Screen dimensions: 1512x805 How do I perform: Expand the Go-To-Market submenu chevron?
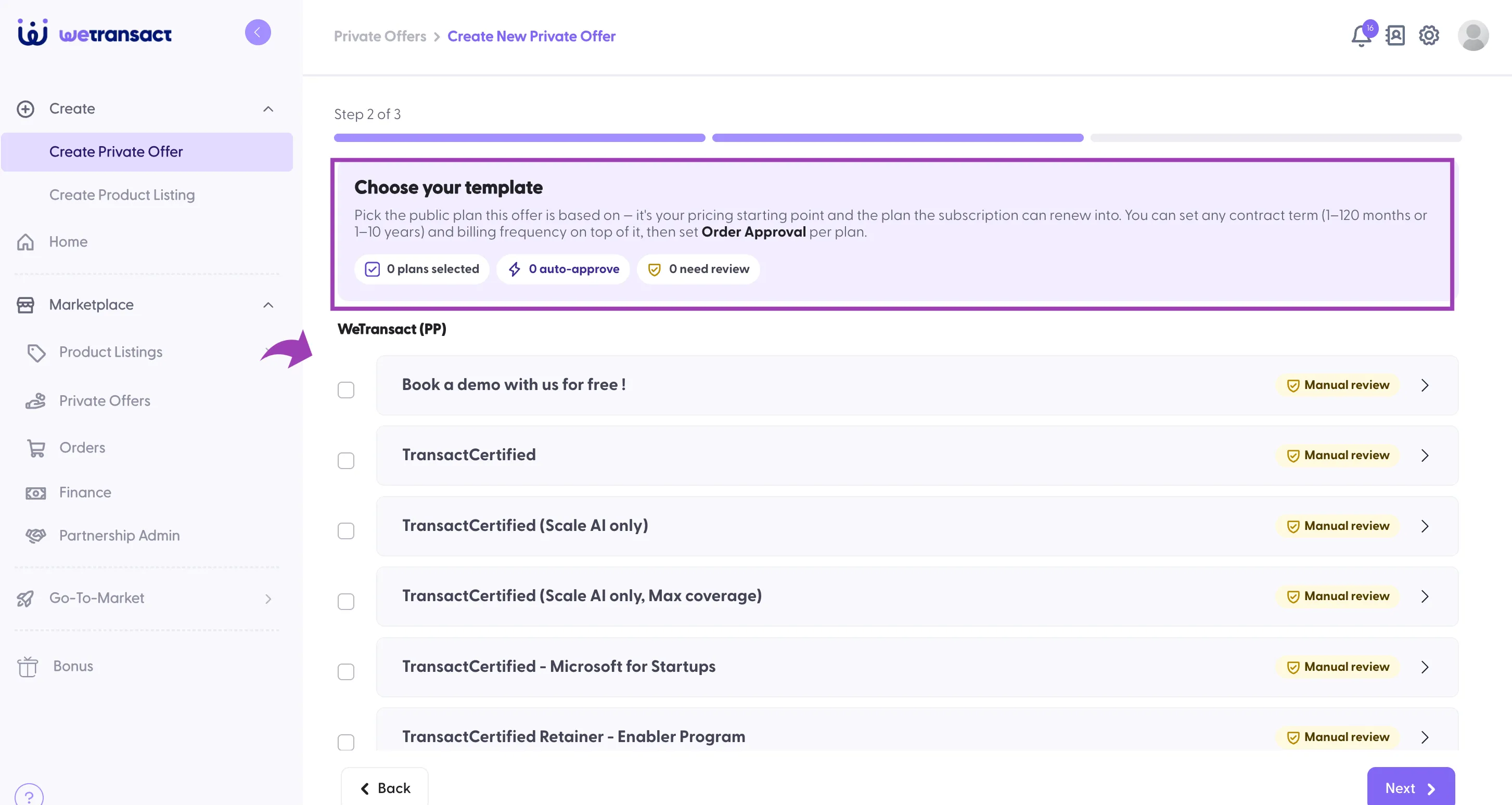268,599
